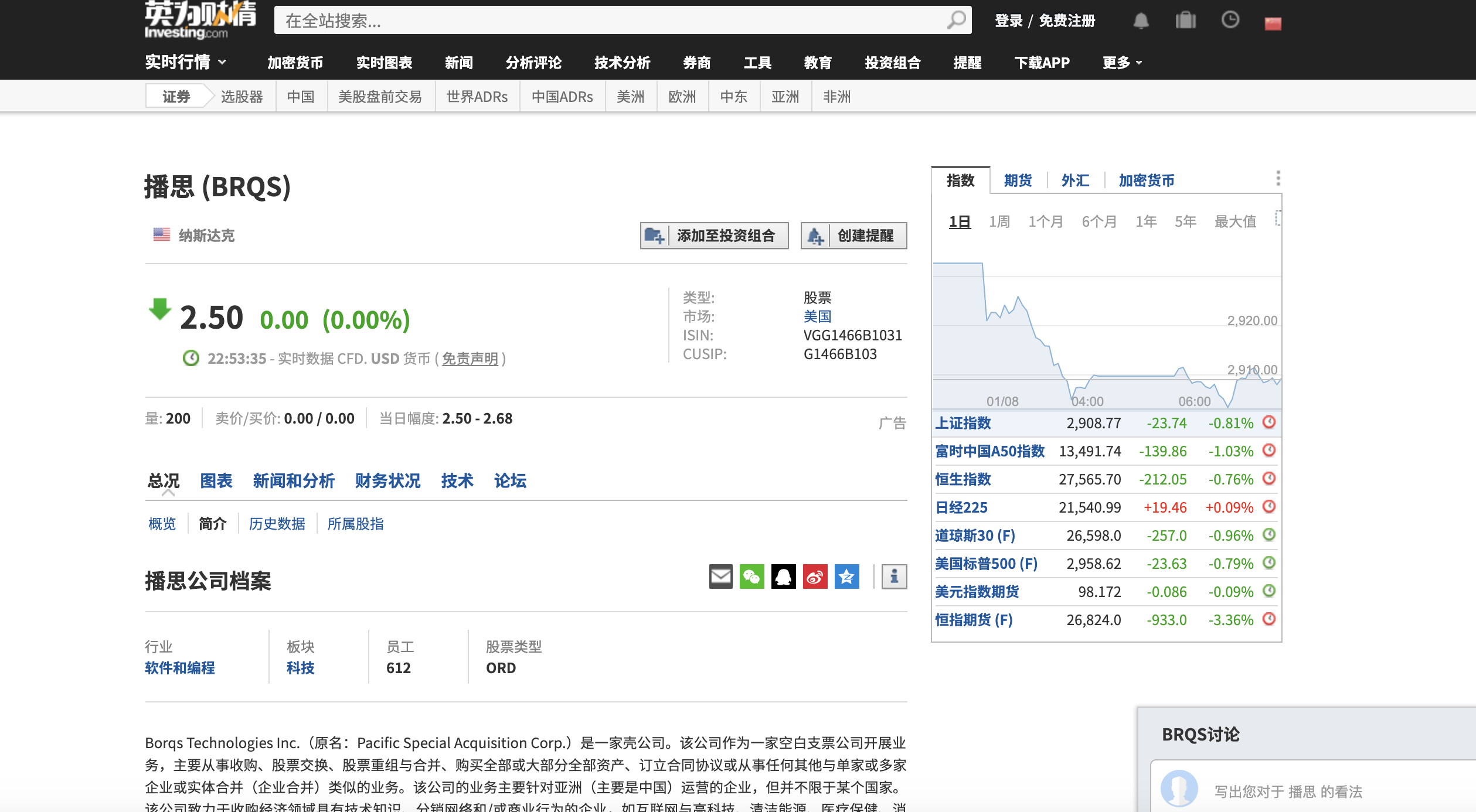
Task: Click the BRQS discussion comment box
Action: click(x=1313, y=786)
